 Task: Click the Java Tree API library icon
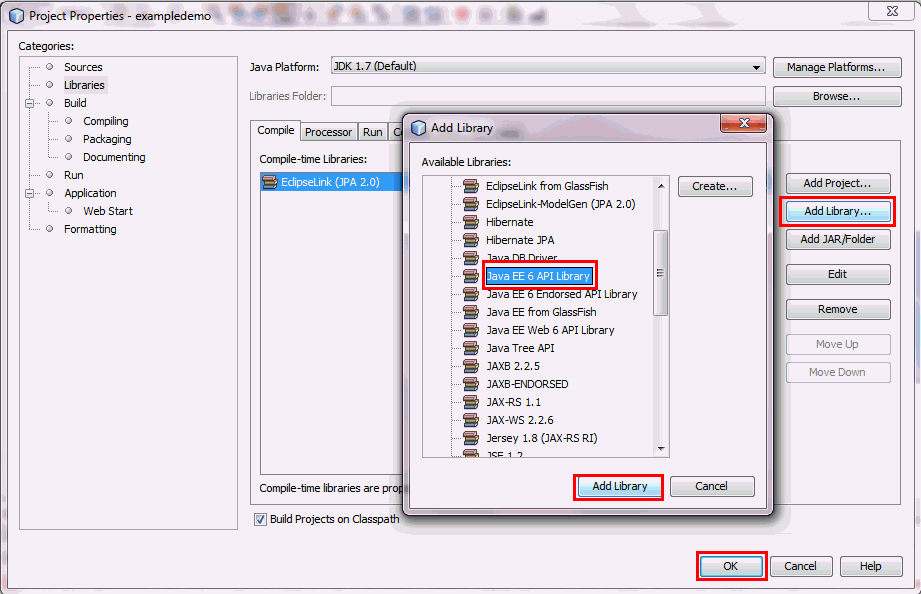tap(470, 348)
